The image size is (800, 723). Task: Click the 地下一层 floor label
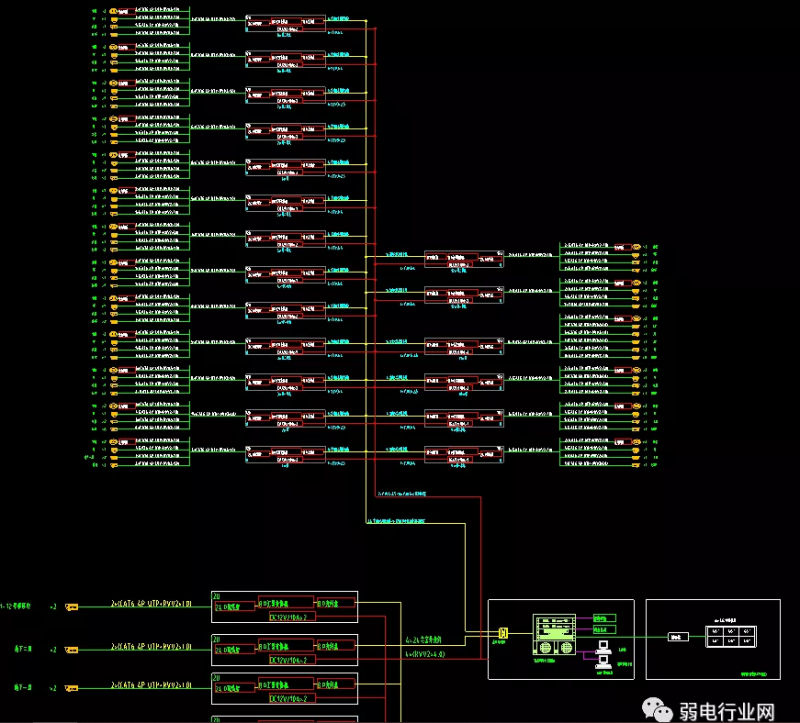pyautogui.click(x=22, y=689)
